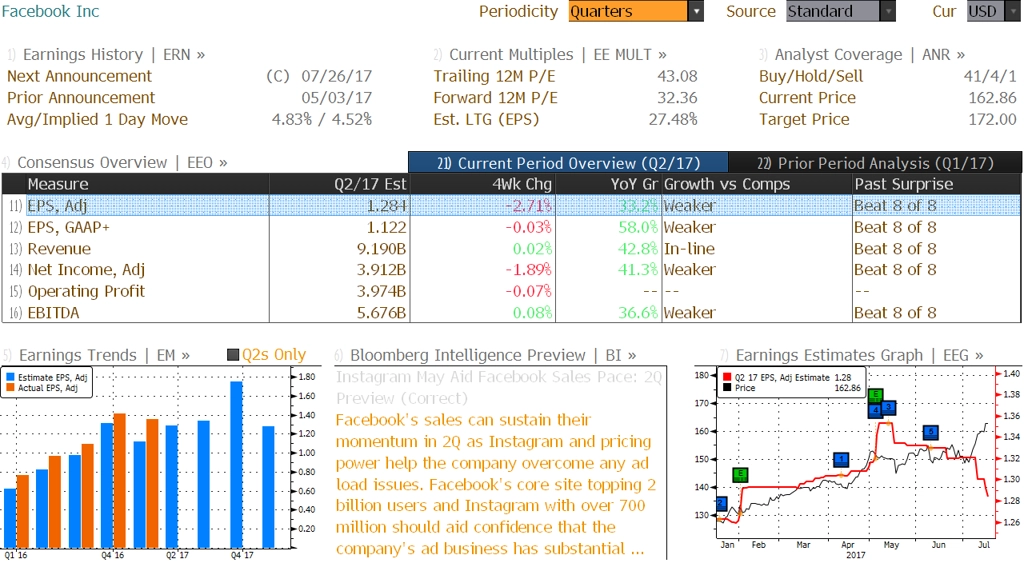Click Target Price value 172.00
Viewport: 1024px width, 563px height.
click(x=992, y=120)
